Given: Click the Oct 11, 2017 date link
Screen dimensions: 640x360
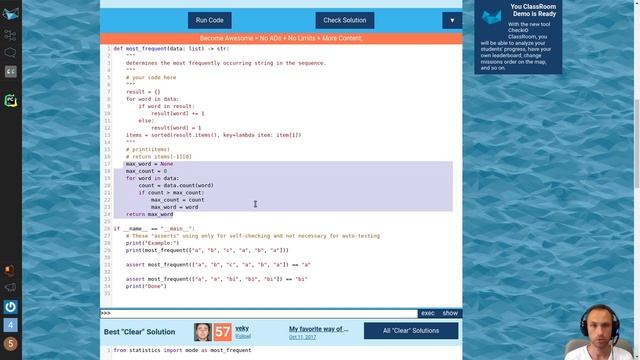Looking at the screenshot, I should [x=302, y=338].
